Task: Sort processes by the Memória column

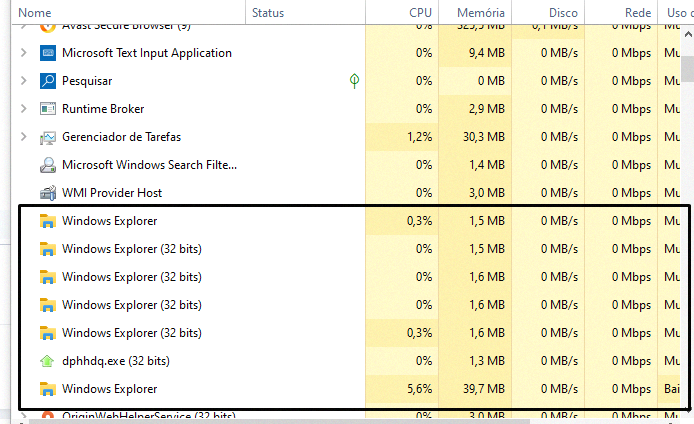Action: (x=475, y=12)
